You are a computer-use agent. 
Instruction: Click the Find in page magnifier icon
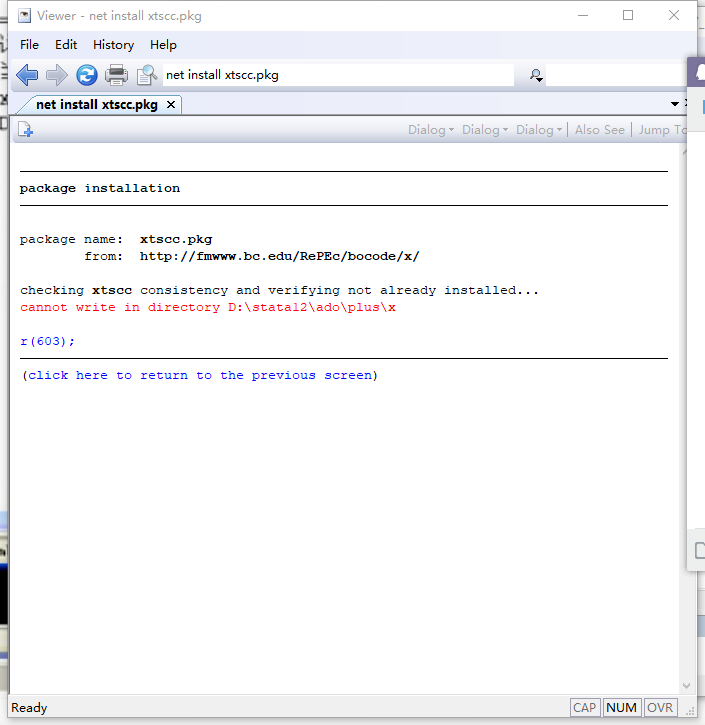click(147, 75)
